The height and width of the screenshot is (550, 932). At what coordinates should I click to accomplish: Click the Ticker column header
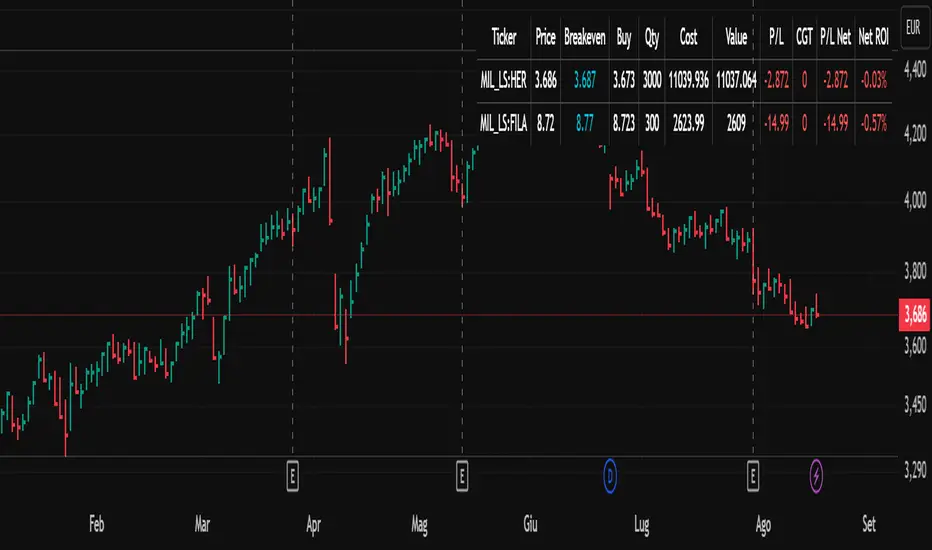[504, 37]
